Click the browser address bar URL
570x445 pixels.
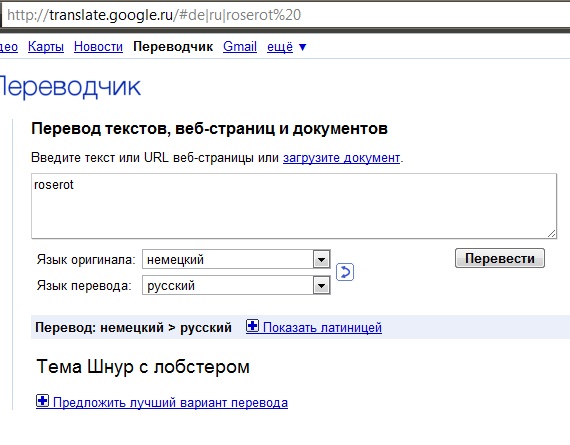click(154, 15)
